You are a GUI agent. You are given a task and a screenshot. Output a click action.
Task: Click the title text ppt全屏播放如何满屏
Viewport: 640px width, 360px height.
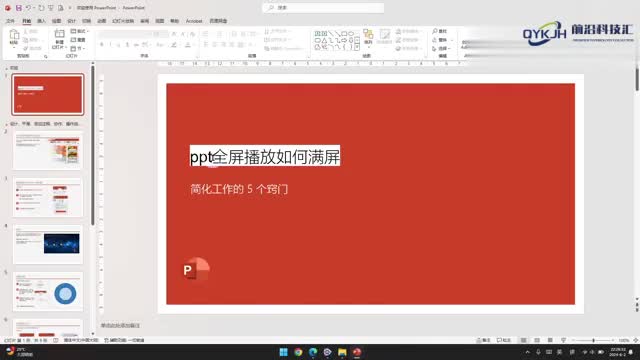click(265, 157)
